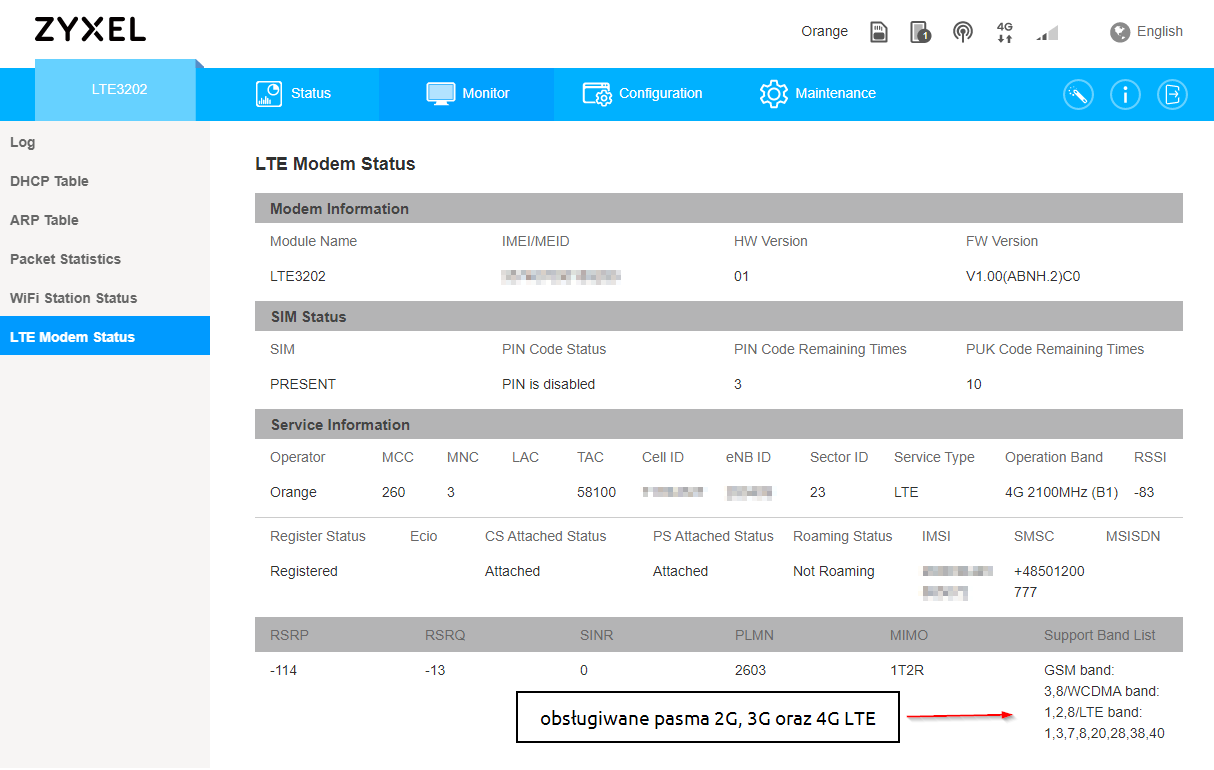Open Log in the sidebar
Screen dimensions: 1214x770
coord(105,142)
